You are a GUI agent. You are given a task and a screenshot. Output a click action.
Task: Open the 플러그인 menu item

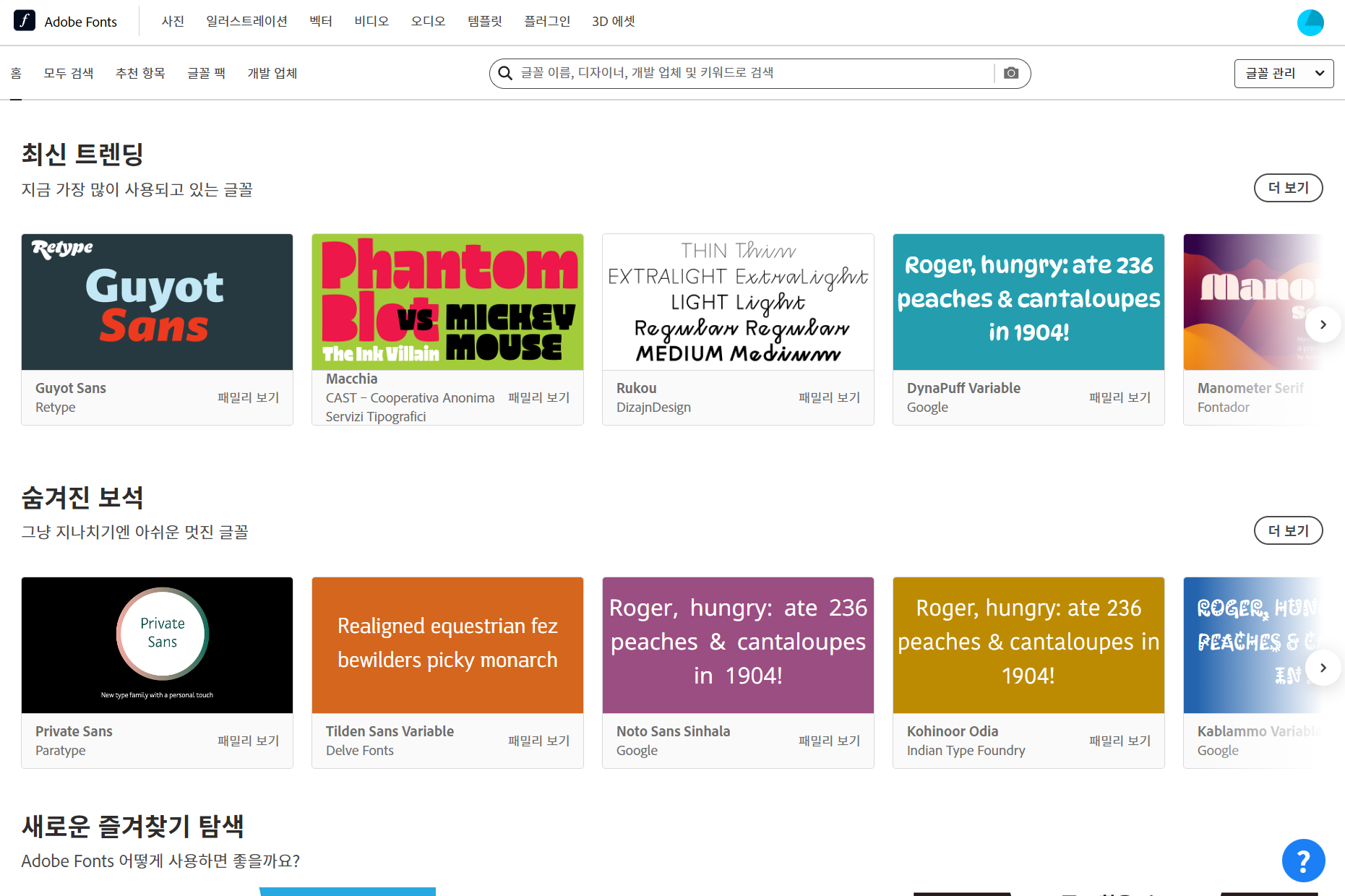coord(547,22)
